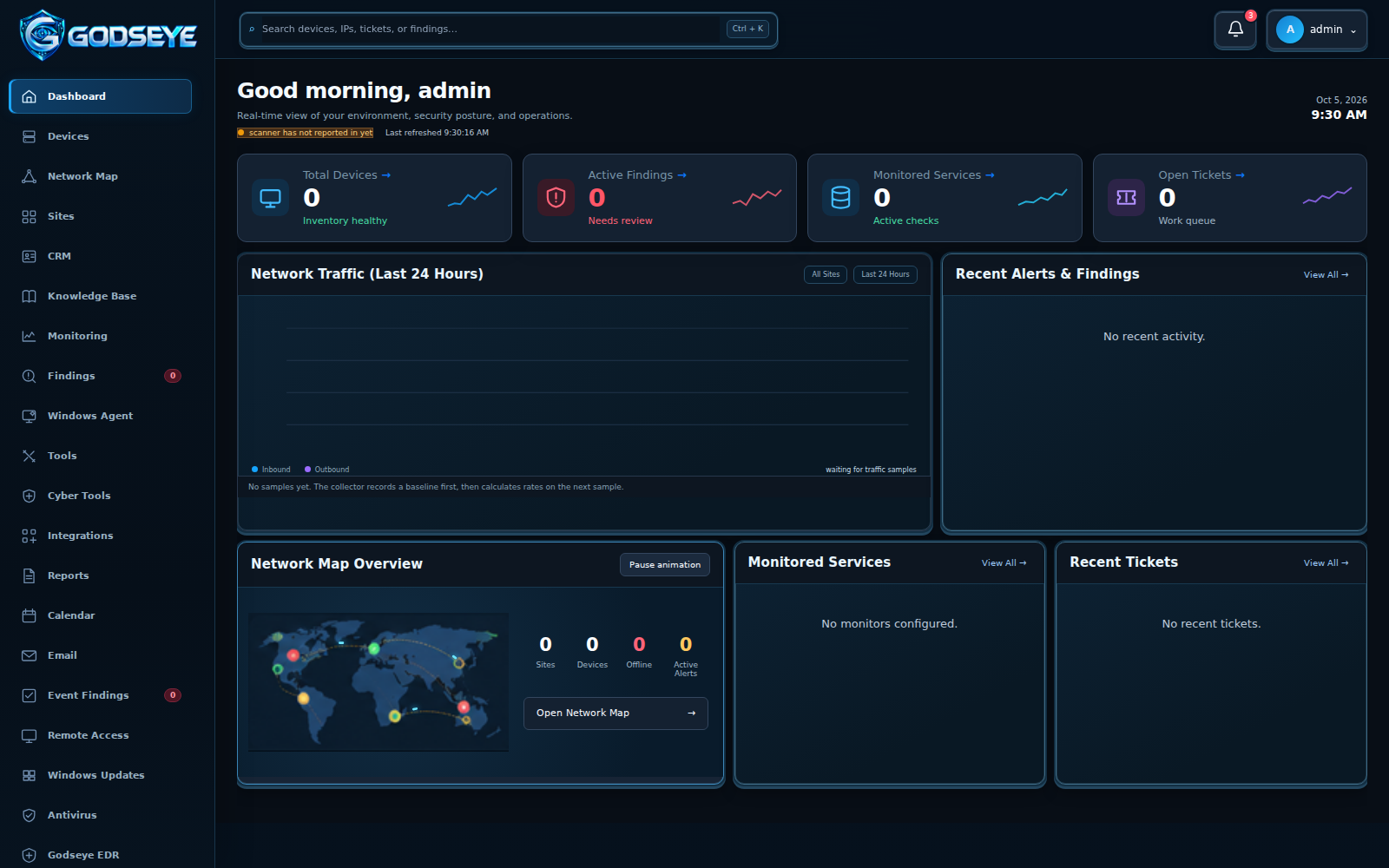Click the Email envelope icon
Image resolution: width=1389 pixels, height=868 pixels.
pos(29,655)
